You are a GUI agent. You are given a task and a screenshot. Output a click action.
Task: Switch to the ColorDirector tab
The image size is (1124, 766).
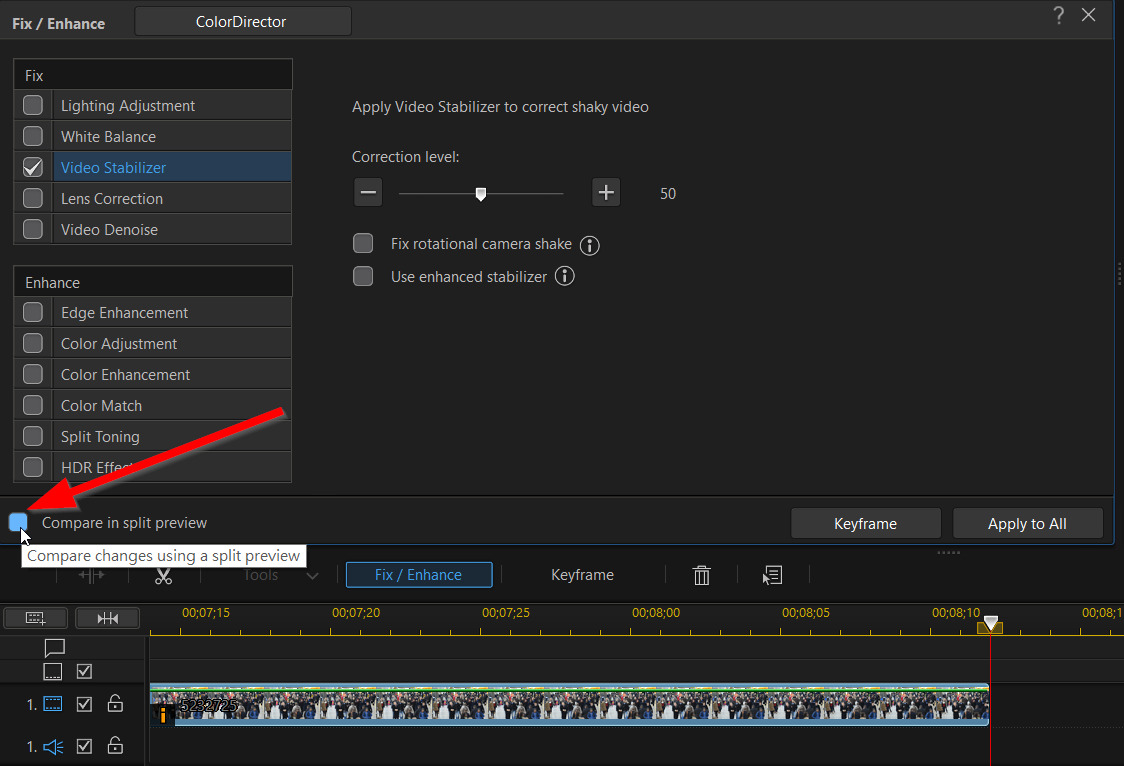[x=241, y=20]
